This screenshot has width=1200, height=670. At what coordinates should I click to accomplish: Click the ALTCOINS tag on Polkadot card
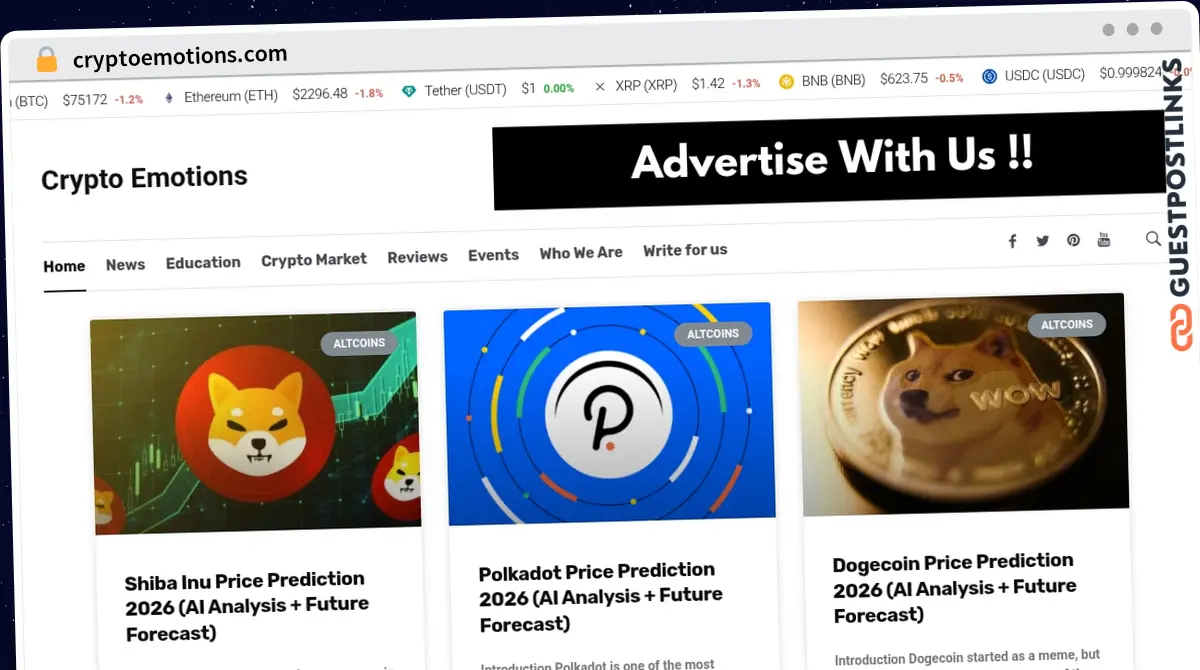click(713, 334)
